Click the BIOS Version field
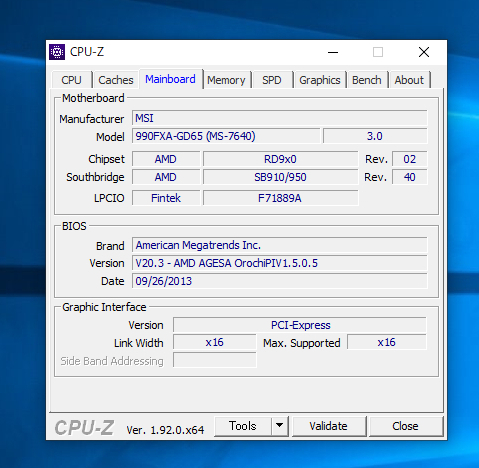 280,263
